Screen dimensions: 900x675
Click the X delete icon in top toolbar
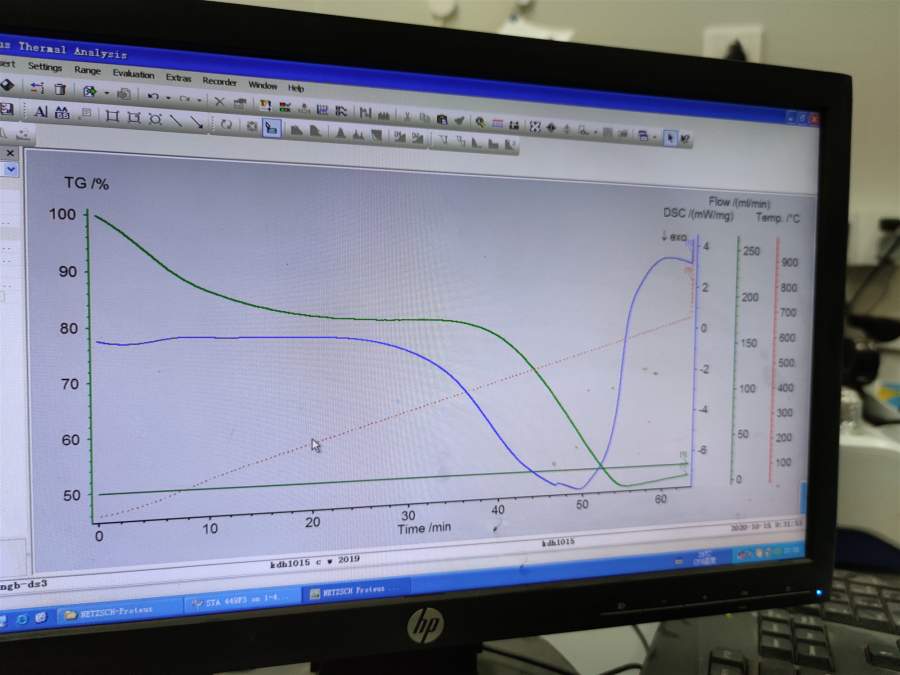[x=219, y=102]
